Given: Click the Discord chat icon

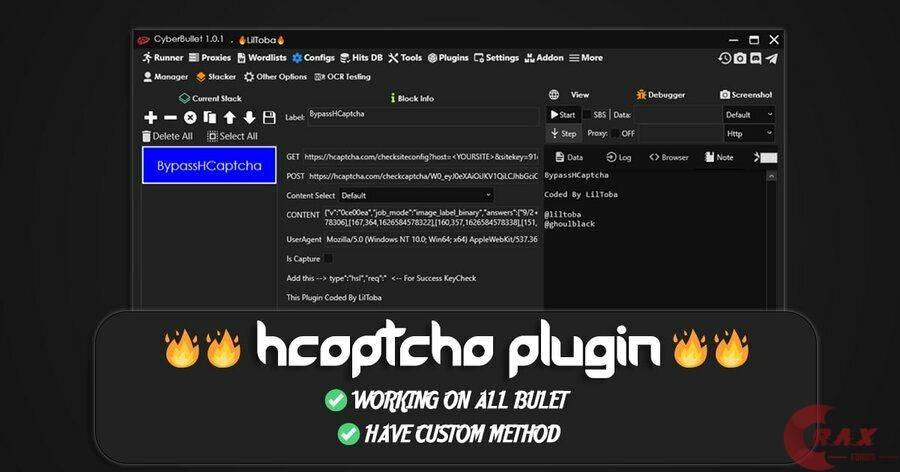Looking at the screenshot, I should 756,58.
